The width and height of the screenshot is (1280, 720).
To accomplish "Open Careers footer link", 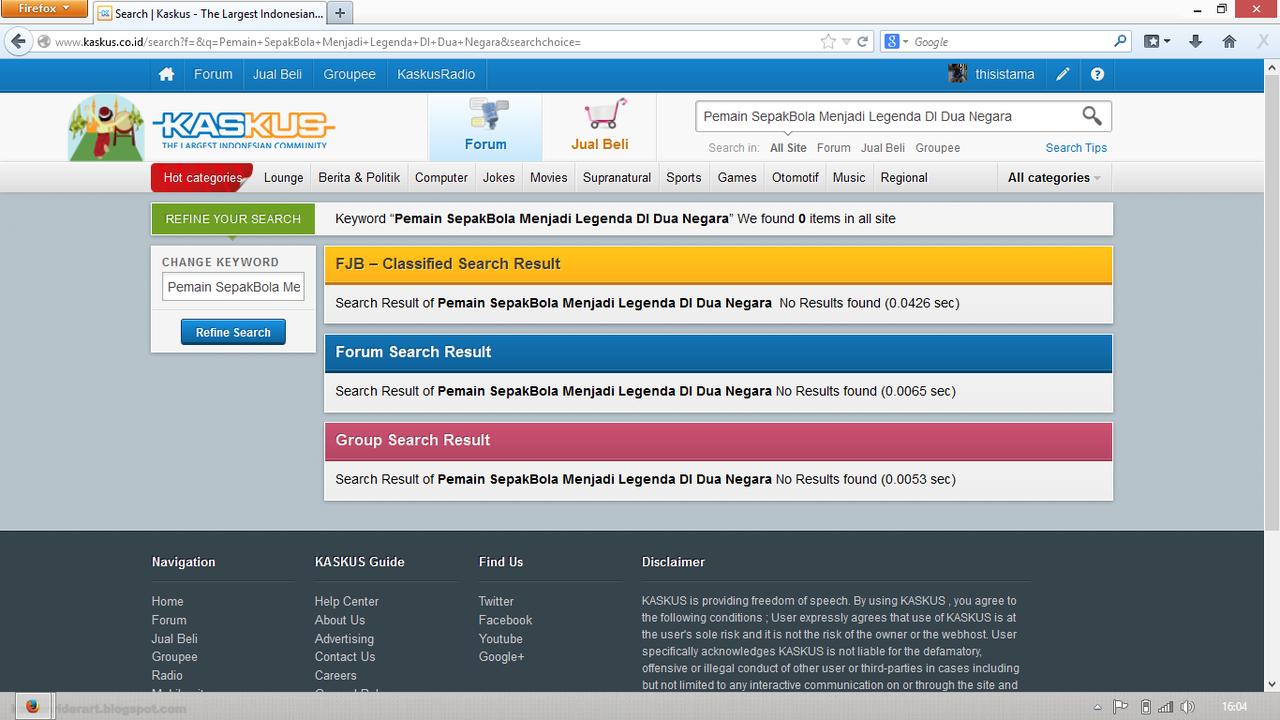I will pyautogui.click(x=335, y=676).
